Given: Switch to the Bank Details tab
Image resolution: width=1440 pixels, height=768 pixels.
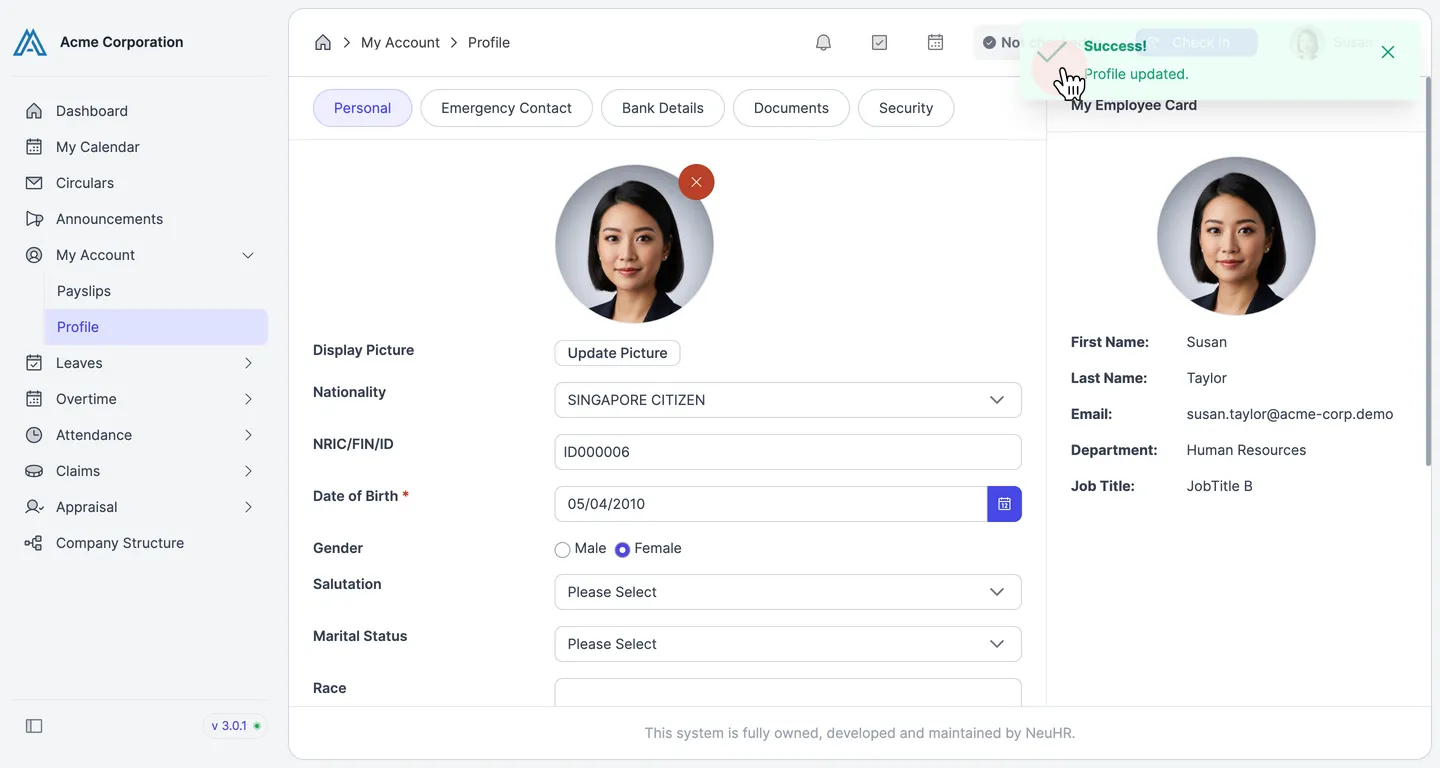Looking at the screenshot, I should tap(663, 108).
